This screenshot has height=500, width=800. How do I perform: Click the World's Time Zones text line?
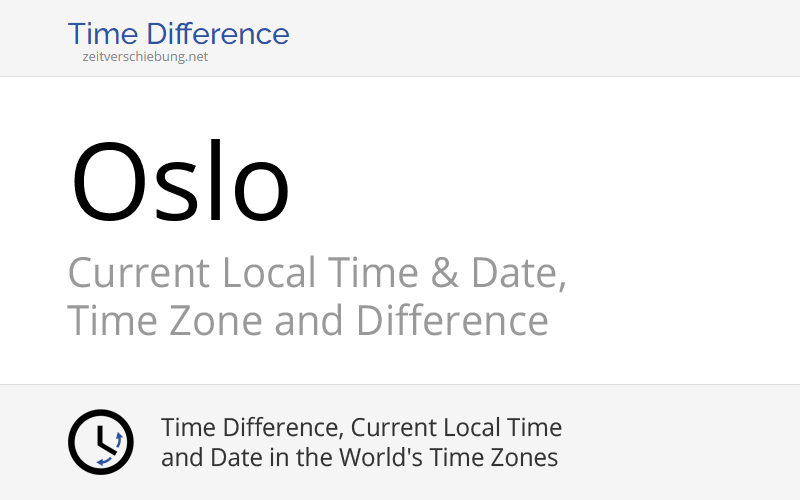pyautogui.click(x=359, y=457)
